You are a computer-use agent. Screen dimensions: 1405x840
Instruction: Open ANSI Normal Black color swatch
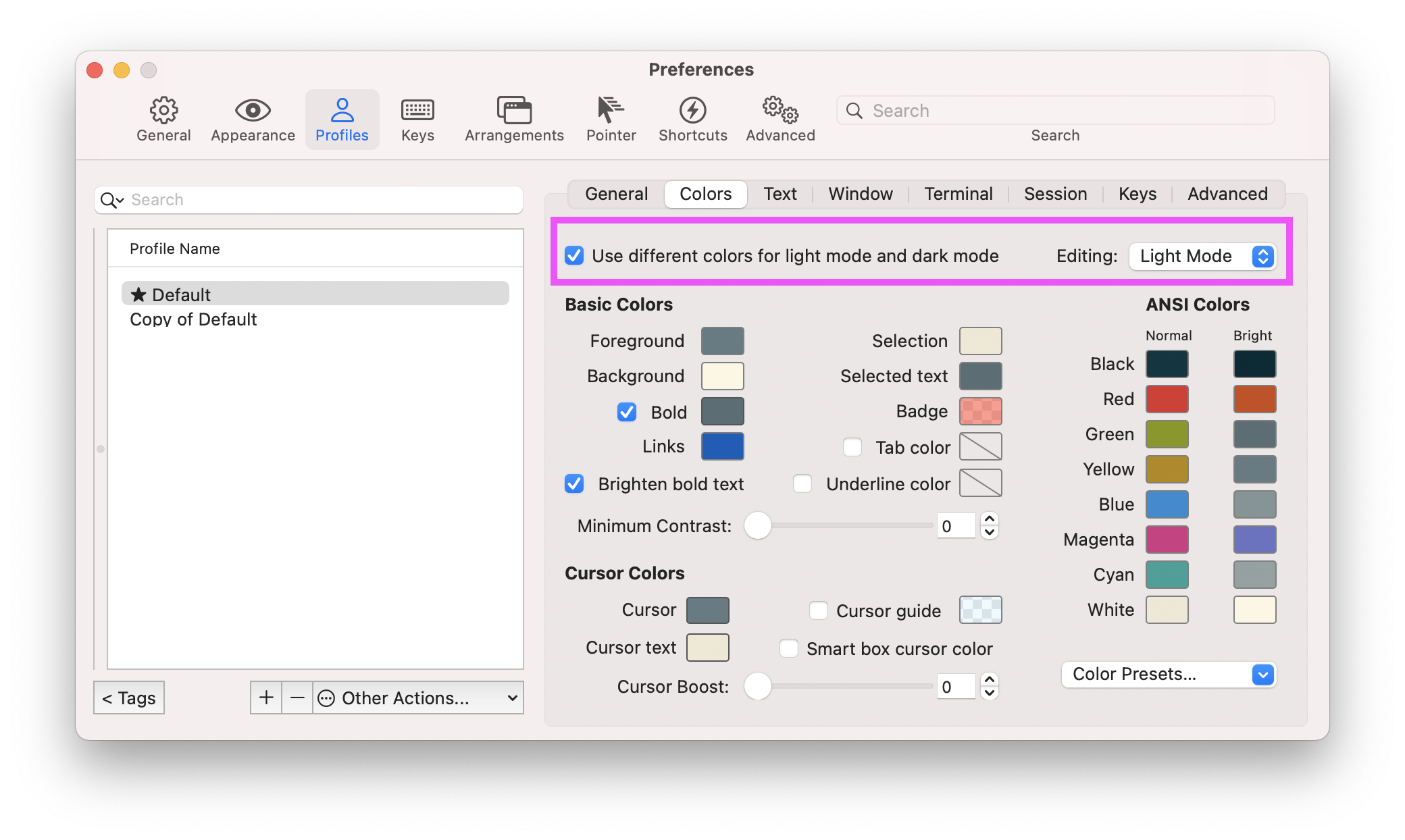click(1167, 364)
